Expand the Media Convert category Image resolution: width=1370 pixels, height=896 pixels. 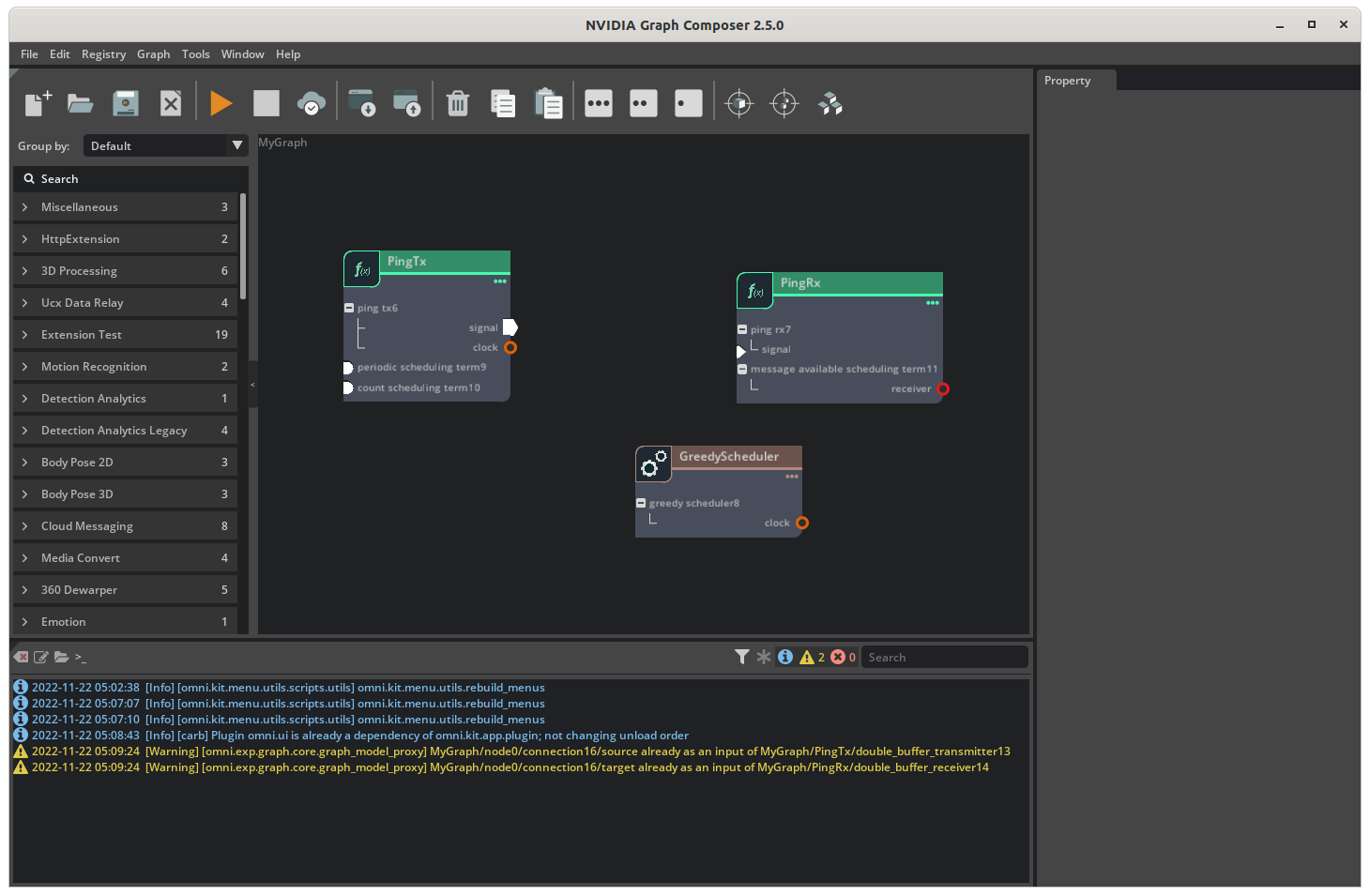[126, 558]
